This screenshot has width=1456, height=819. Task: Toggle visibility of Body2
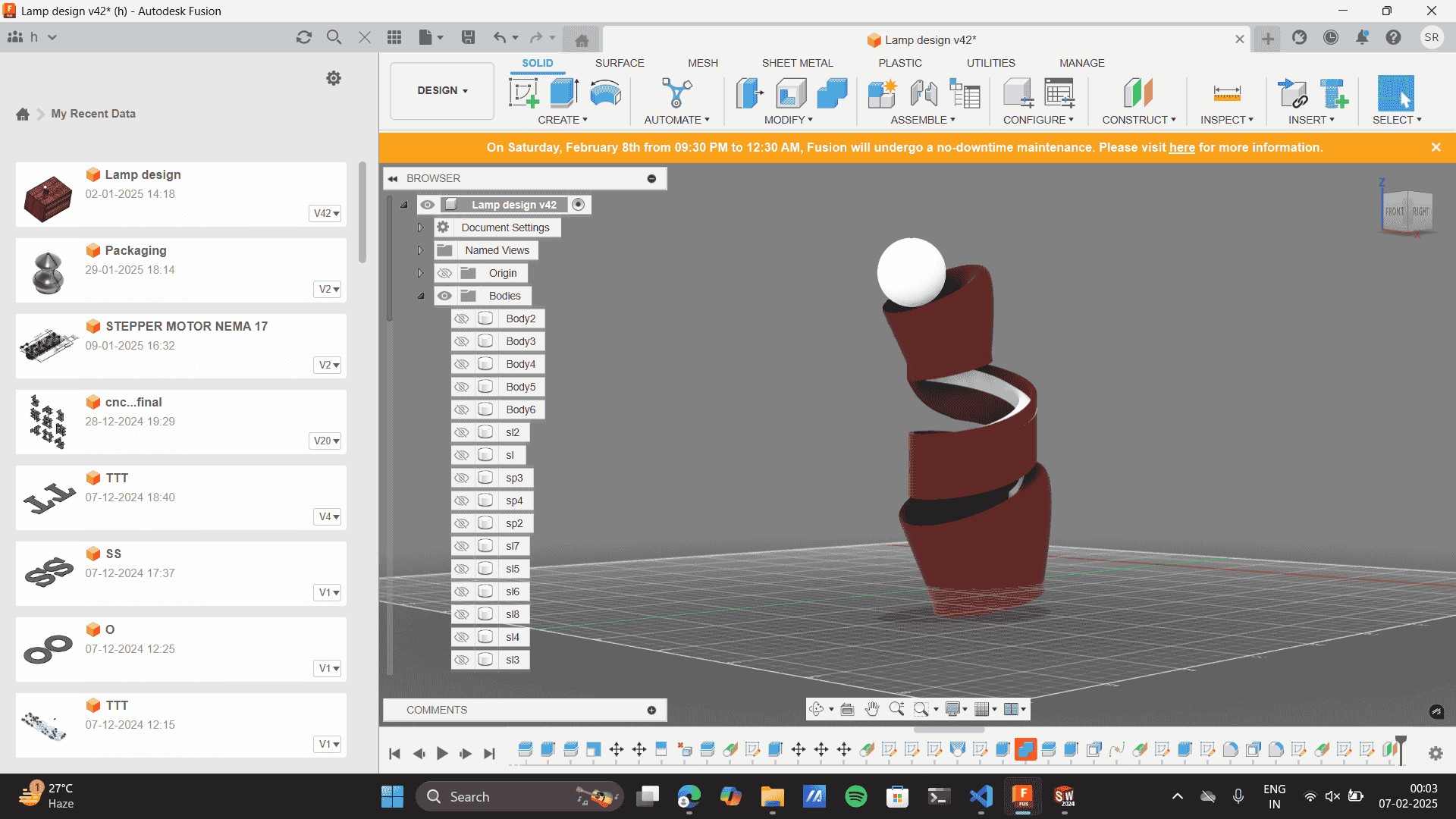pos(461,318)
